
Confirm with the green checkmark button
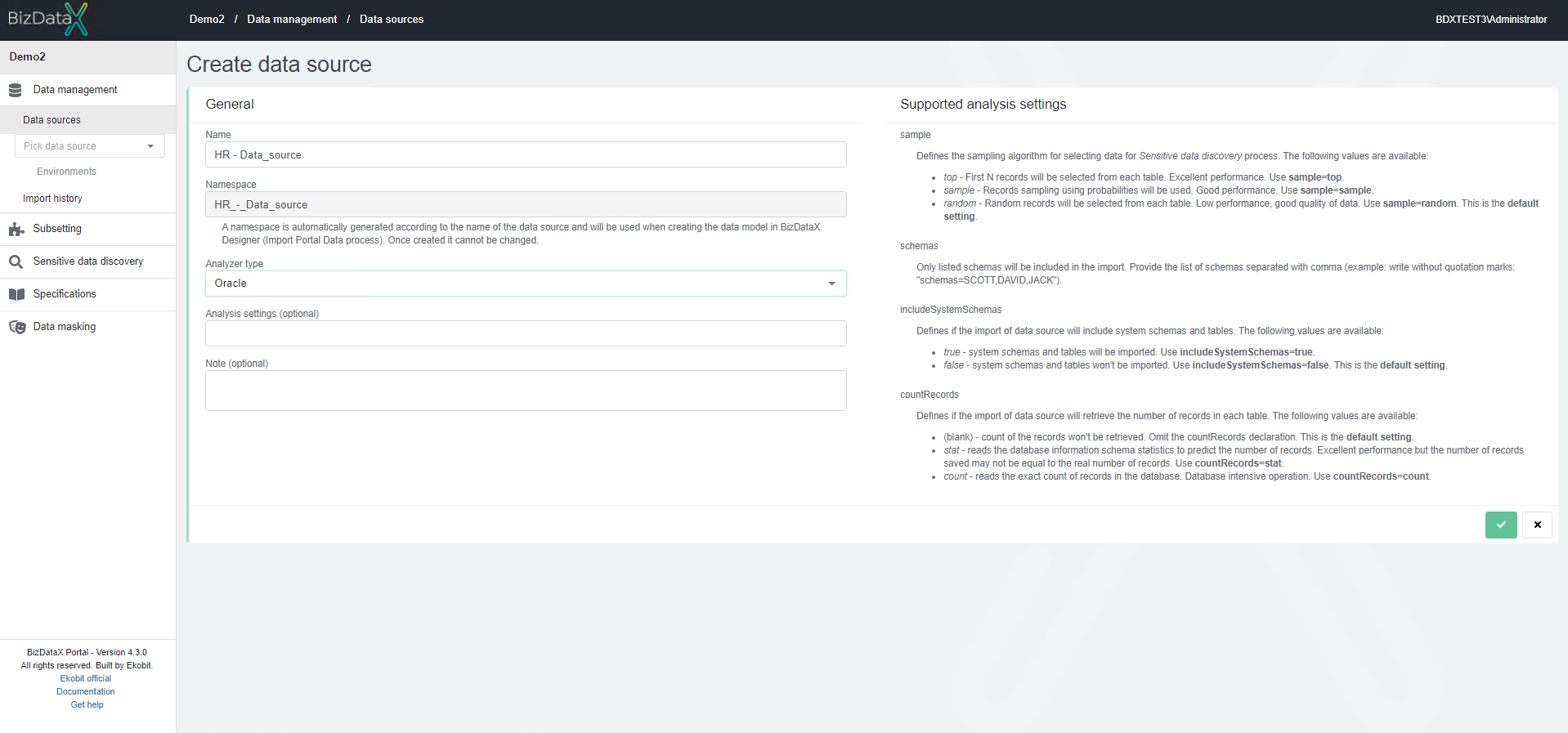click(x=1501, y=525)
